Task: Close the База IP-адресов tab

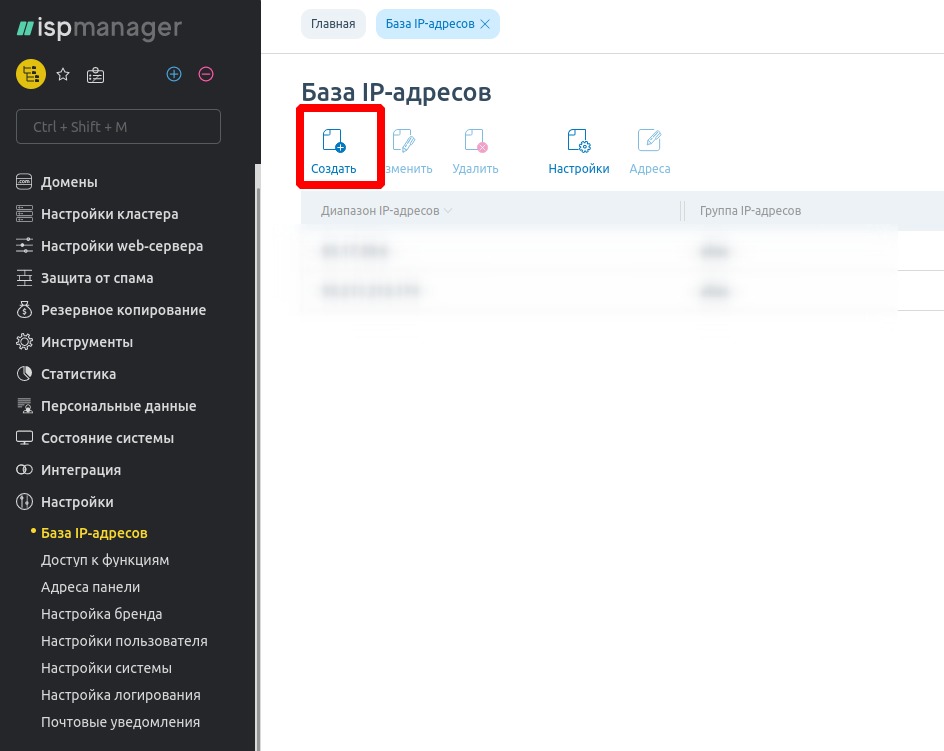Action: pyautogui.click(x=485, y=24)
